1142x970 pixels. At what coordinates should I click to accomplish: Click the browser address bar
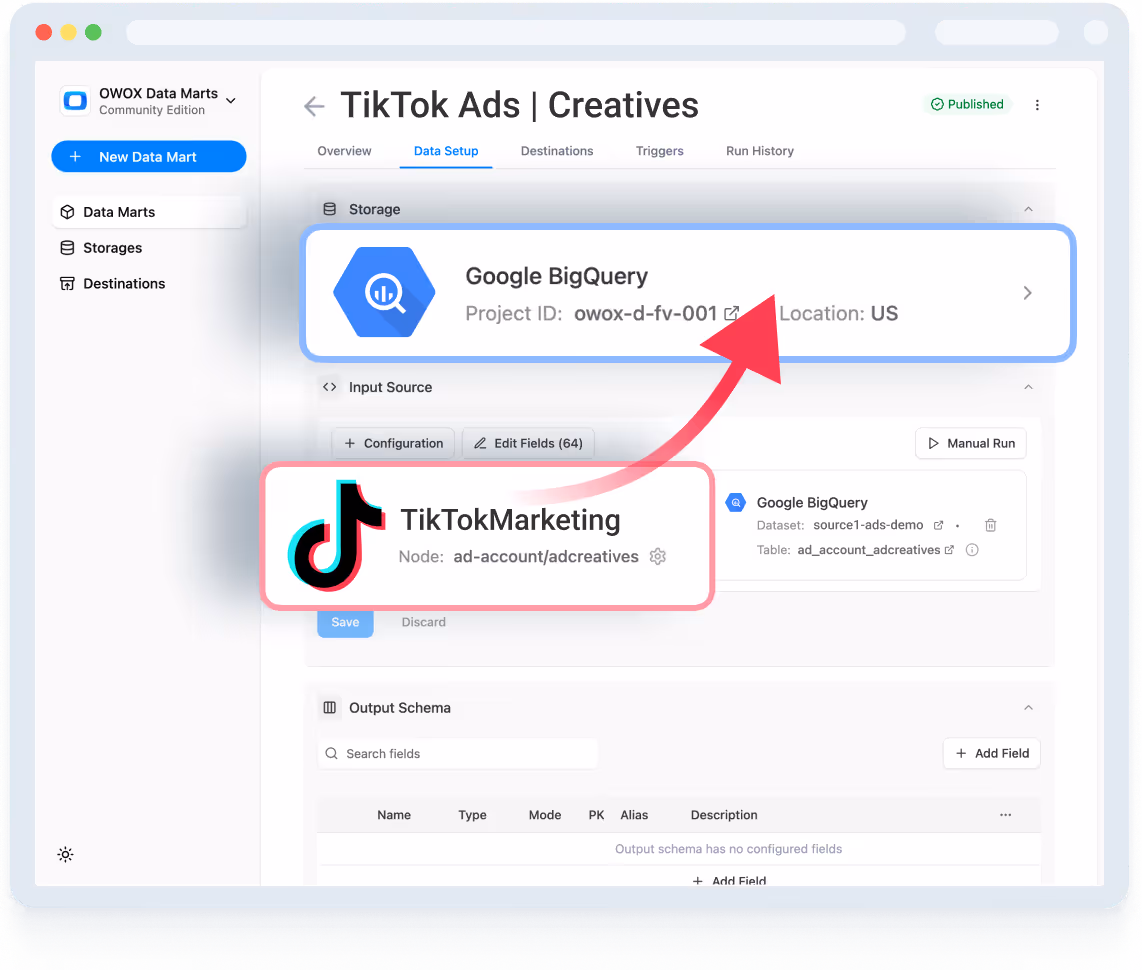pos(516,32)
